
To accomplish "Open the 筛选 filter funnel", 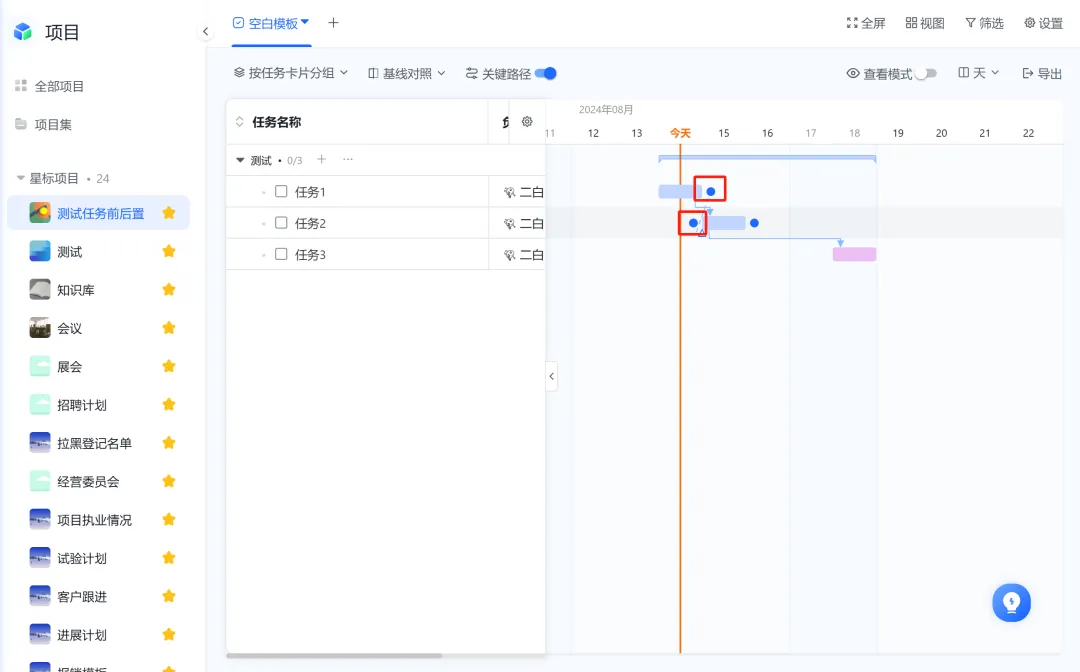I will [970, 23].
